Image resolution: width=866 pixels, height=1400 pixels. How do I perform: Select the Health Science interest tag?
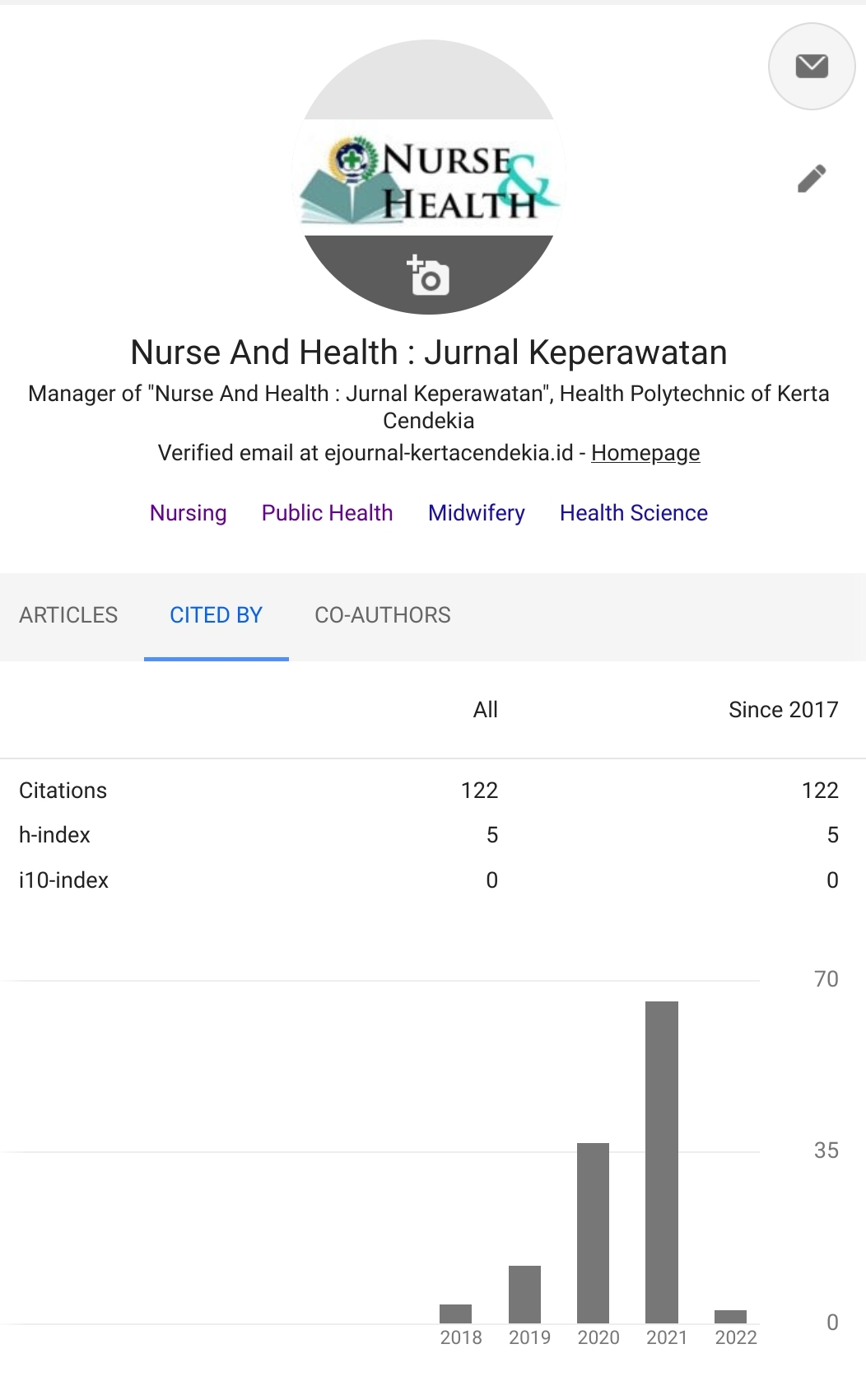(634, 513)
